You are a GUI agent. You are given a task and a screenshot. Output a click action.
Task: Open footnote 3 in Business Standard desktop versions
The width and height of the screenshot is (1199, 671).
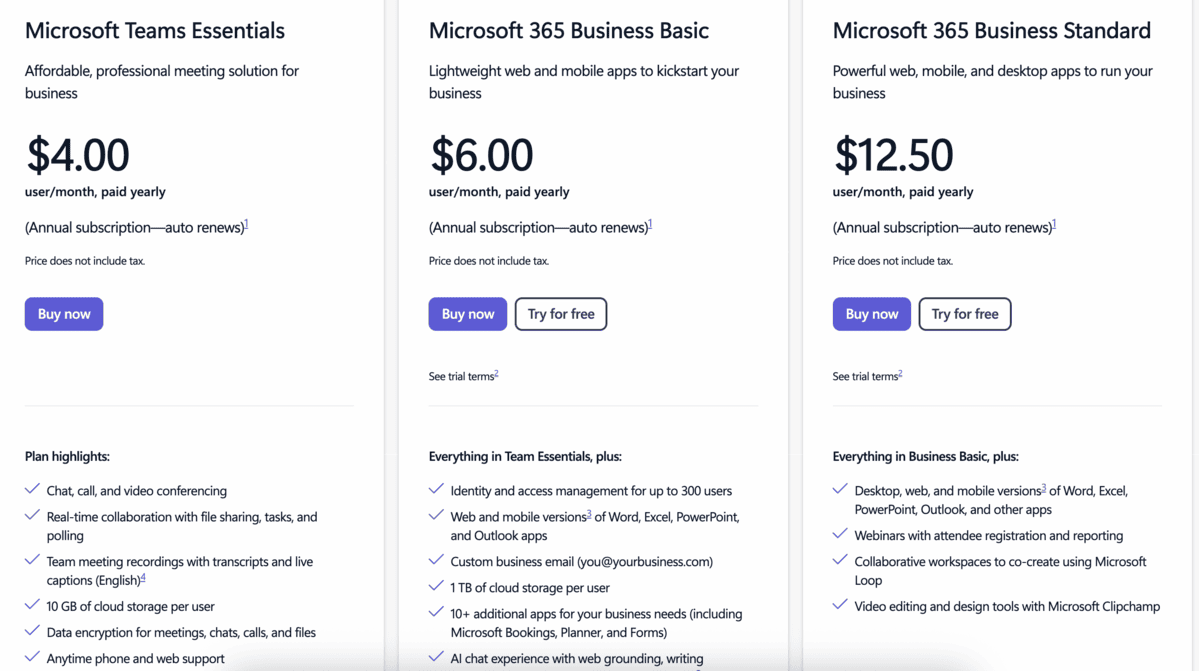(1043, 488)
